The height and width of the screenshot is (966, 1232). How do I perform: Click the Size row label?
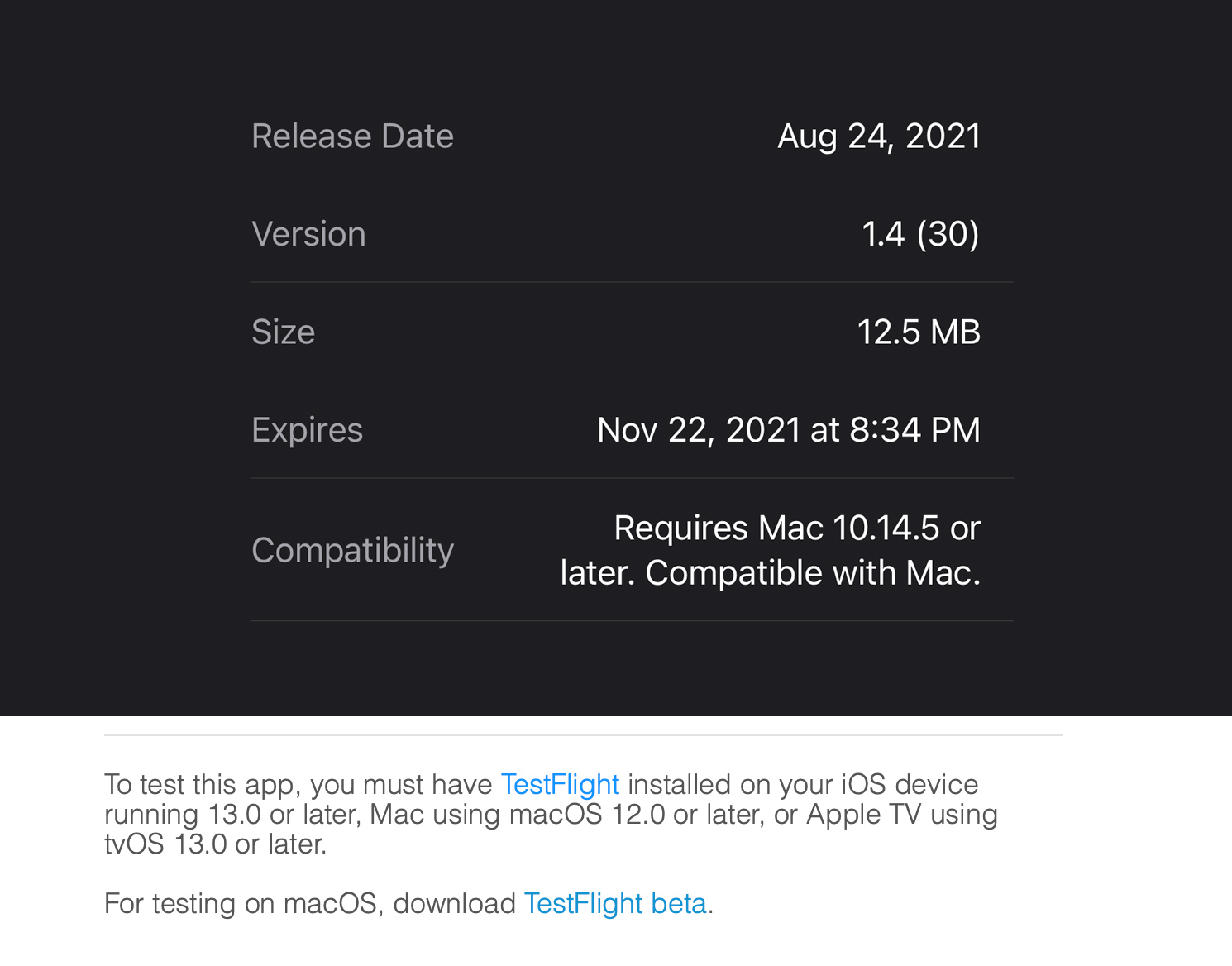coord(283,332)
